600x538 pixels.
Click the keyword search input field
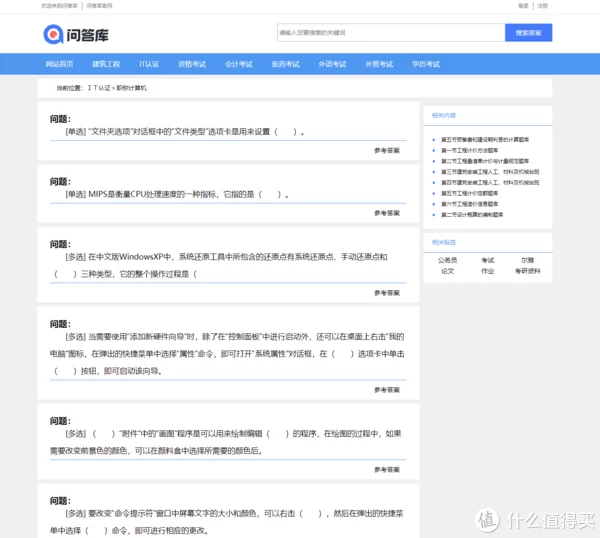point(390,33)
